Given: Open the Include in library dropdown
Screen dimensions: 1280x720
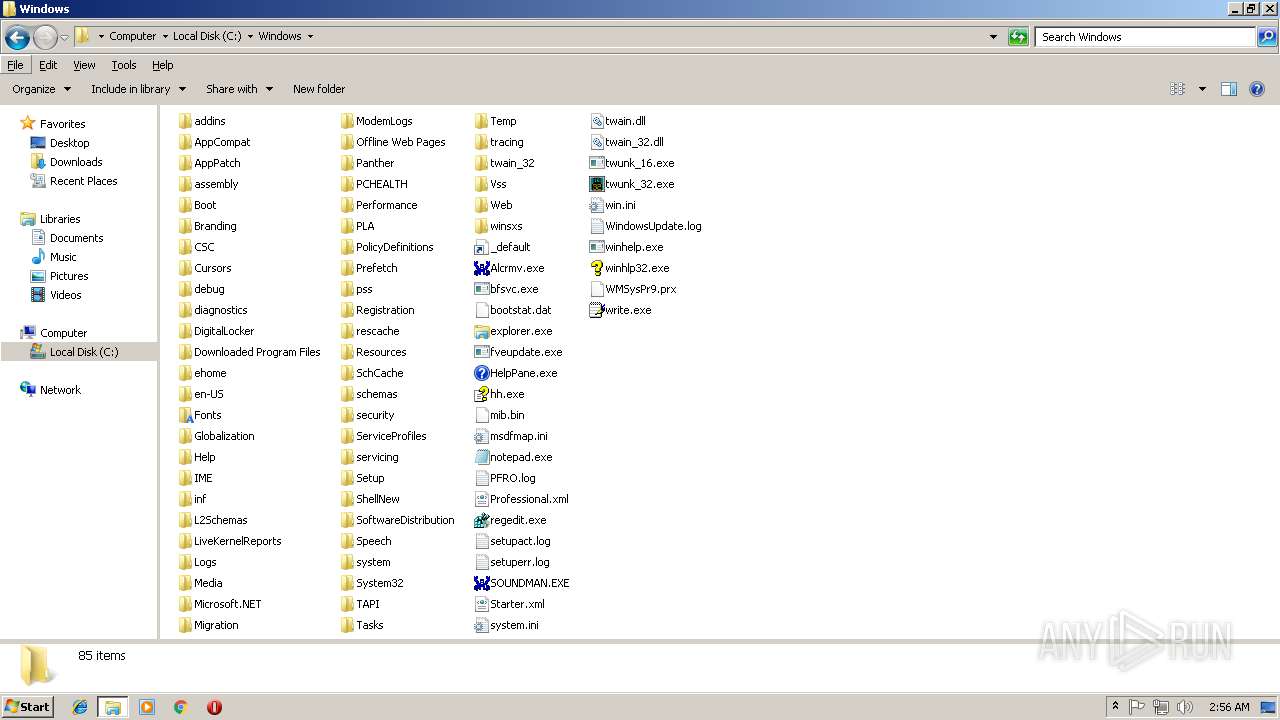Looking at the screenshot, I should click(x=137, y=89).
